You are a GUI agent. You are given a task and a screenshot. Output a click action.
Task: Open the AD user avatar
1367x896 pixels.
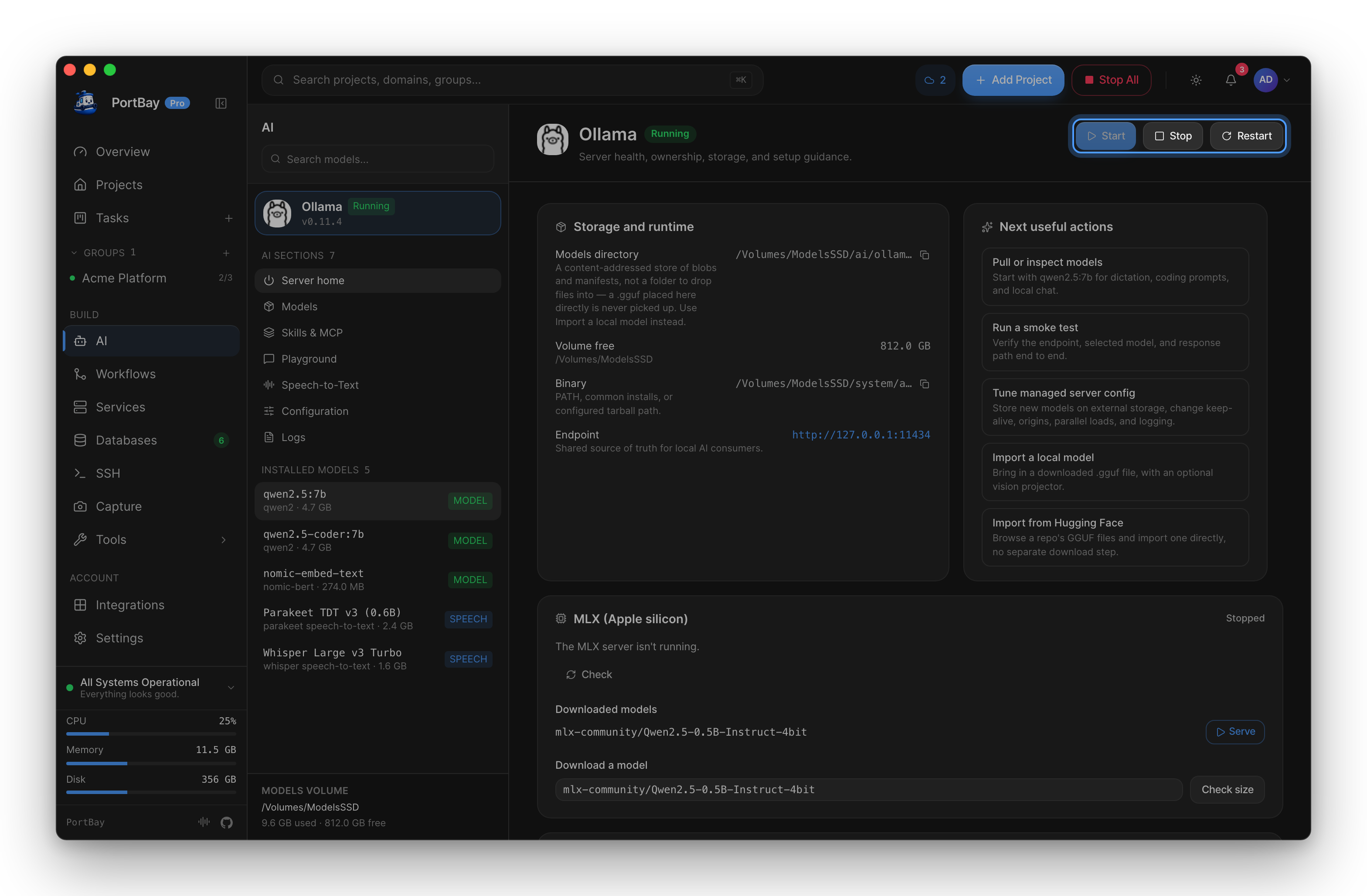1265,80
